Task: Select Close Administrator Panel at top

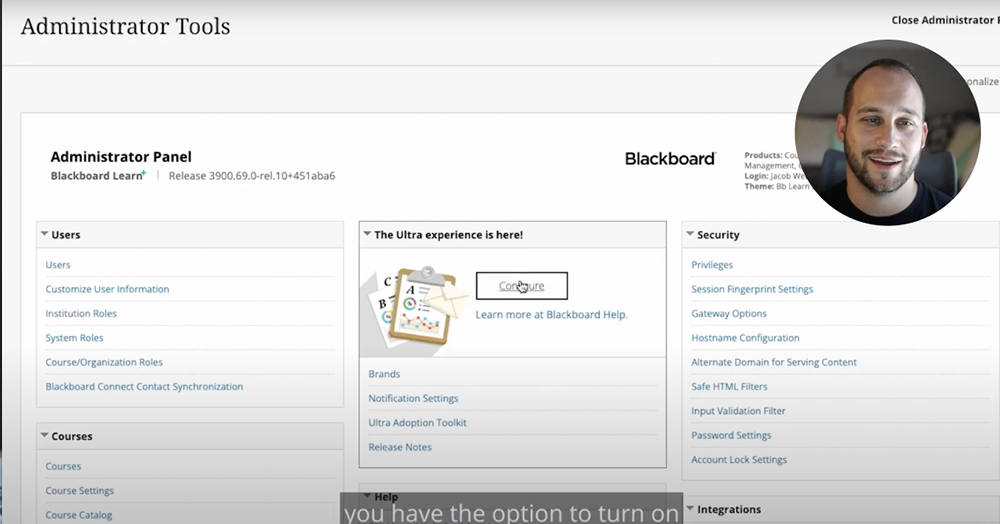Action: tap(944, 20)
